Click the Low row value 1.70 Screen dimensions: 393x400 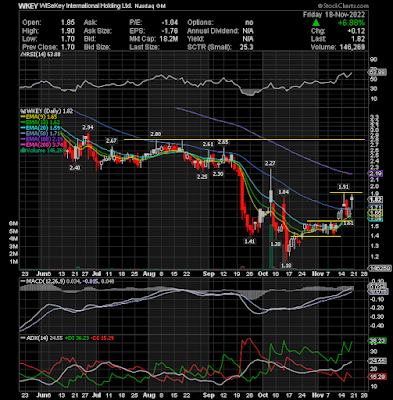(x=68, y=39)
